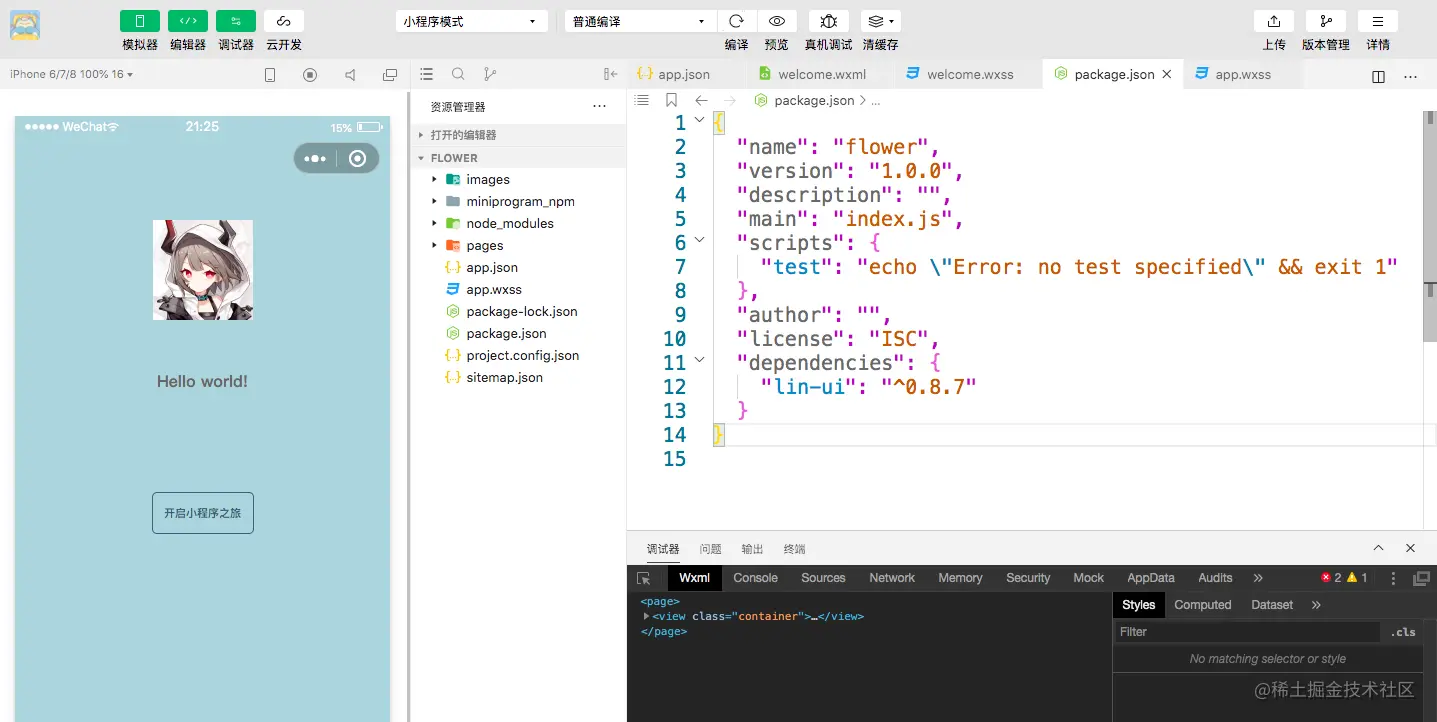
Task: Switch to the Computed styles tab
Action: pos(1202,605)
